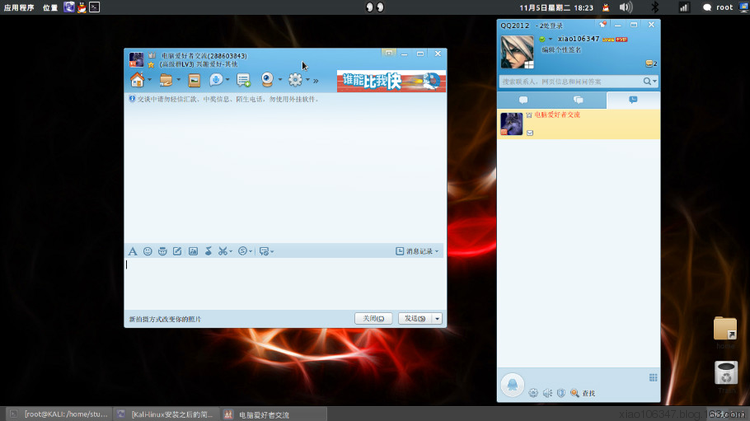Open QQ main menu penguin button

[x=511, y=385]
